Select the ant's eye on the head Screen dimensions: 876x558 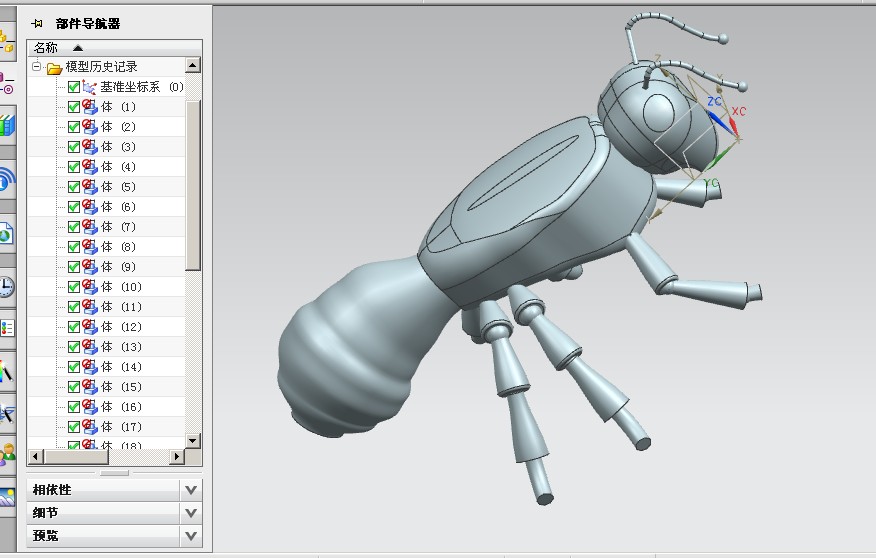[x=659, y=113]
